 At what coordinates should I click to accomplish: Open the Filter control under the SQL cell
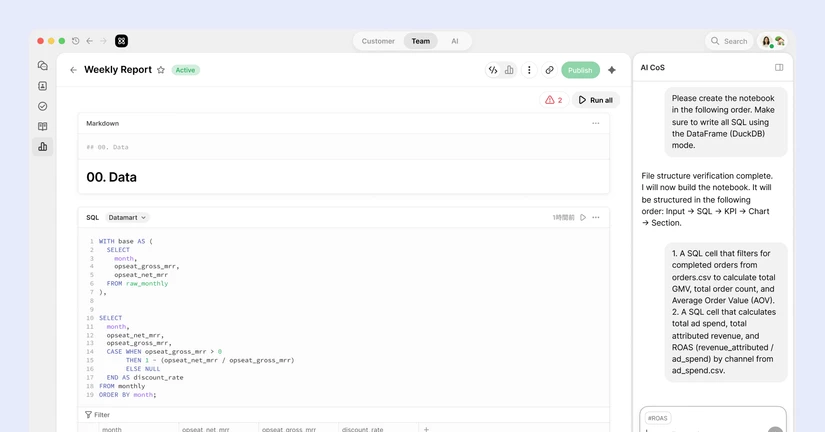click(97, 415)
